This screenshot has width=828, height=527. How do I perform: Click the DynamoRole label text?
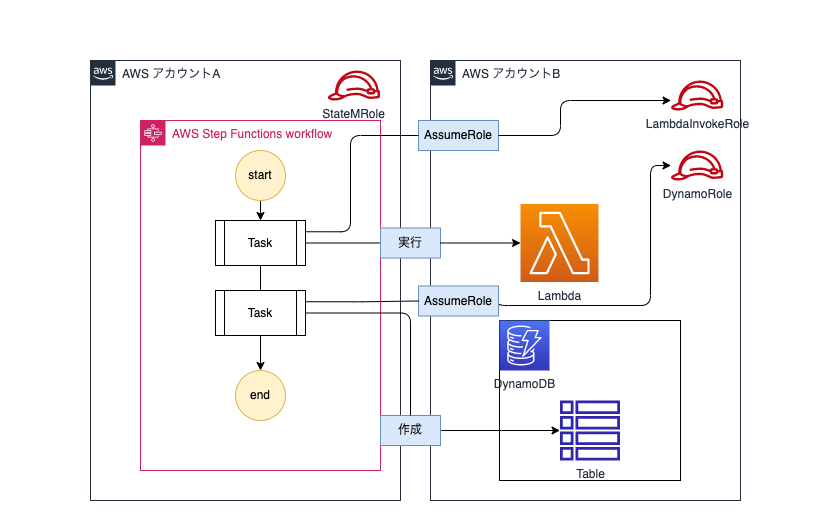[697, 194]
